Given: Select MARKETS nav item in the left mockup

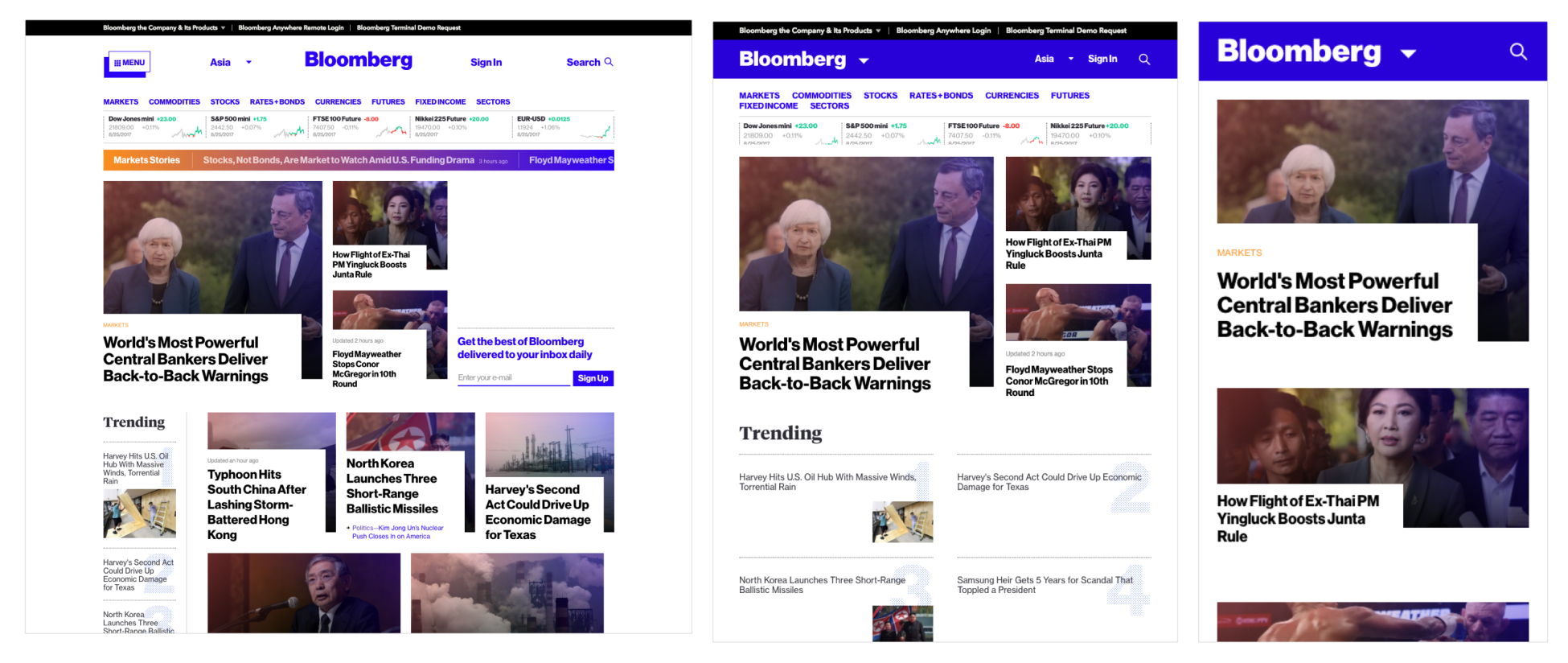Looking at the screenshot, I should 121,102.
